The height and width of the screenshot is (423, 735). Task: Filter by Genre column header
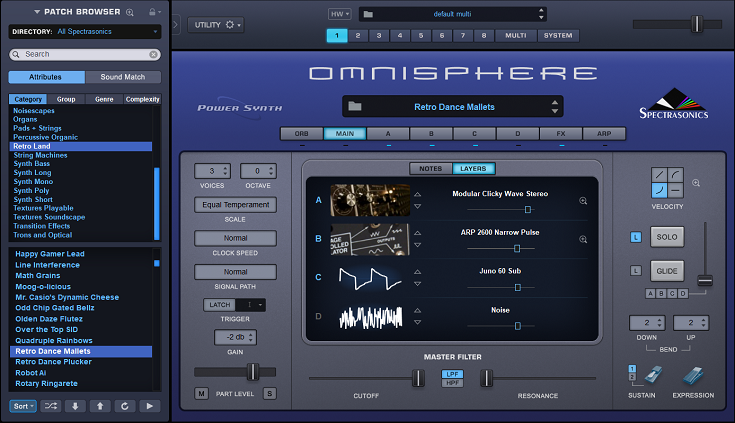[104, 99]
